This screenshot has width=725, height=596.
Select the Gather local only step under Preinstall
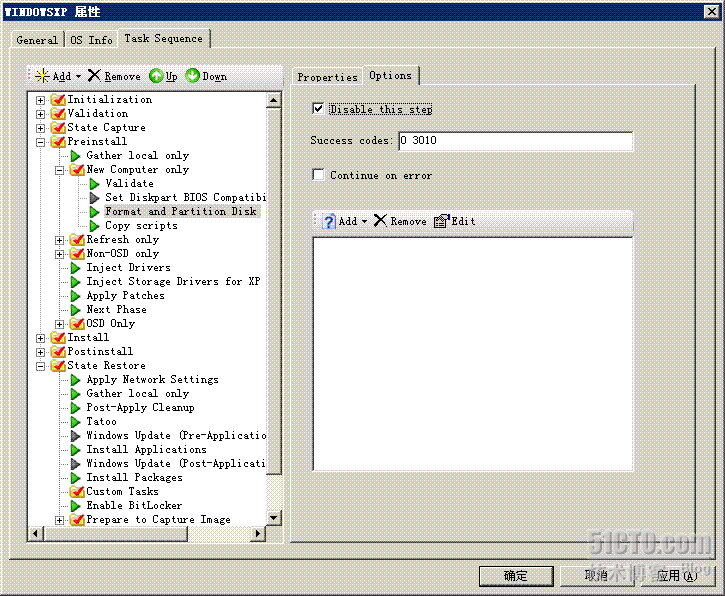137,156
